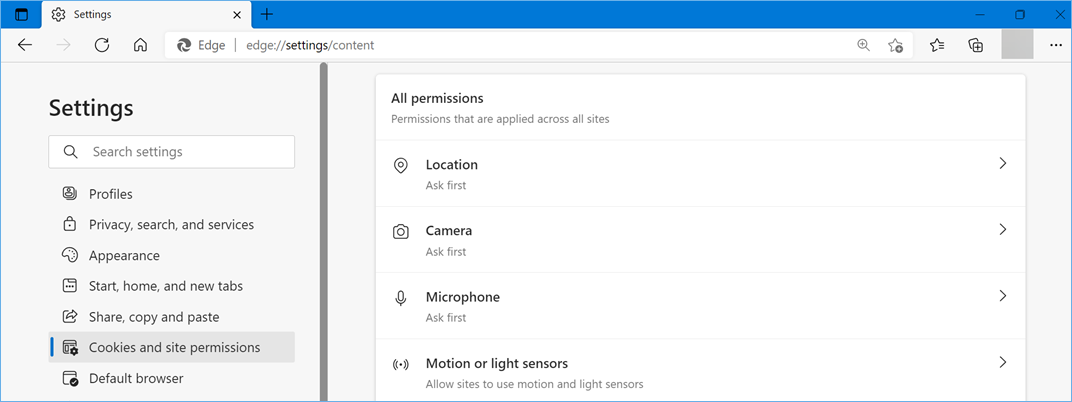Add this page to favorites
This screenshot has height=402, width=1072.
(896, 45)
